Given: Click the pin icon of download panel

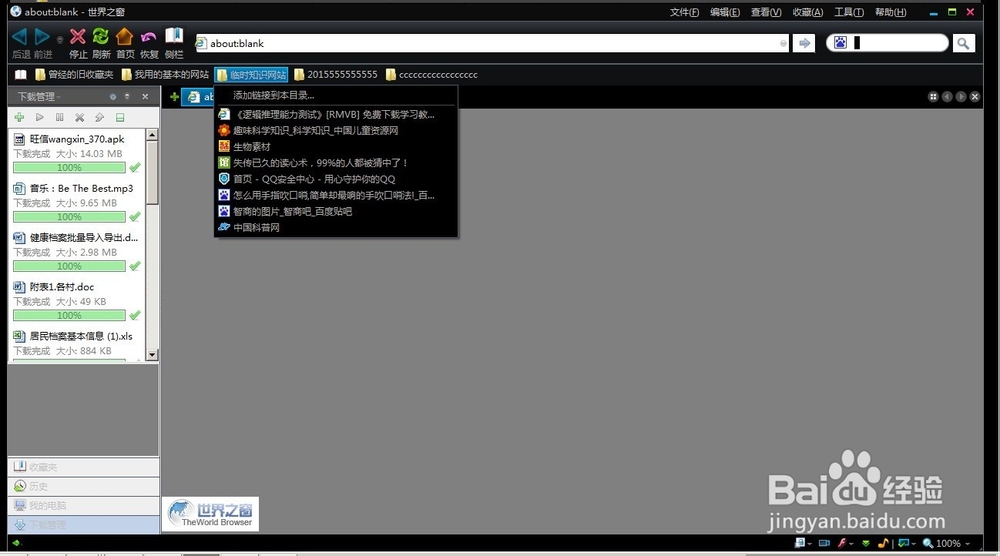Looking at the screenshot, I should coord(127,97).
